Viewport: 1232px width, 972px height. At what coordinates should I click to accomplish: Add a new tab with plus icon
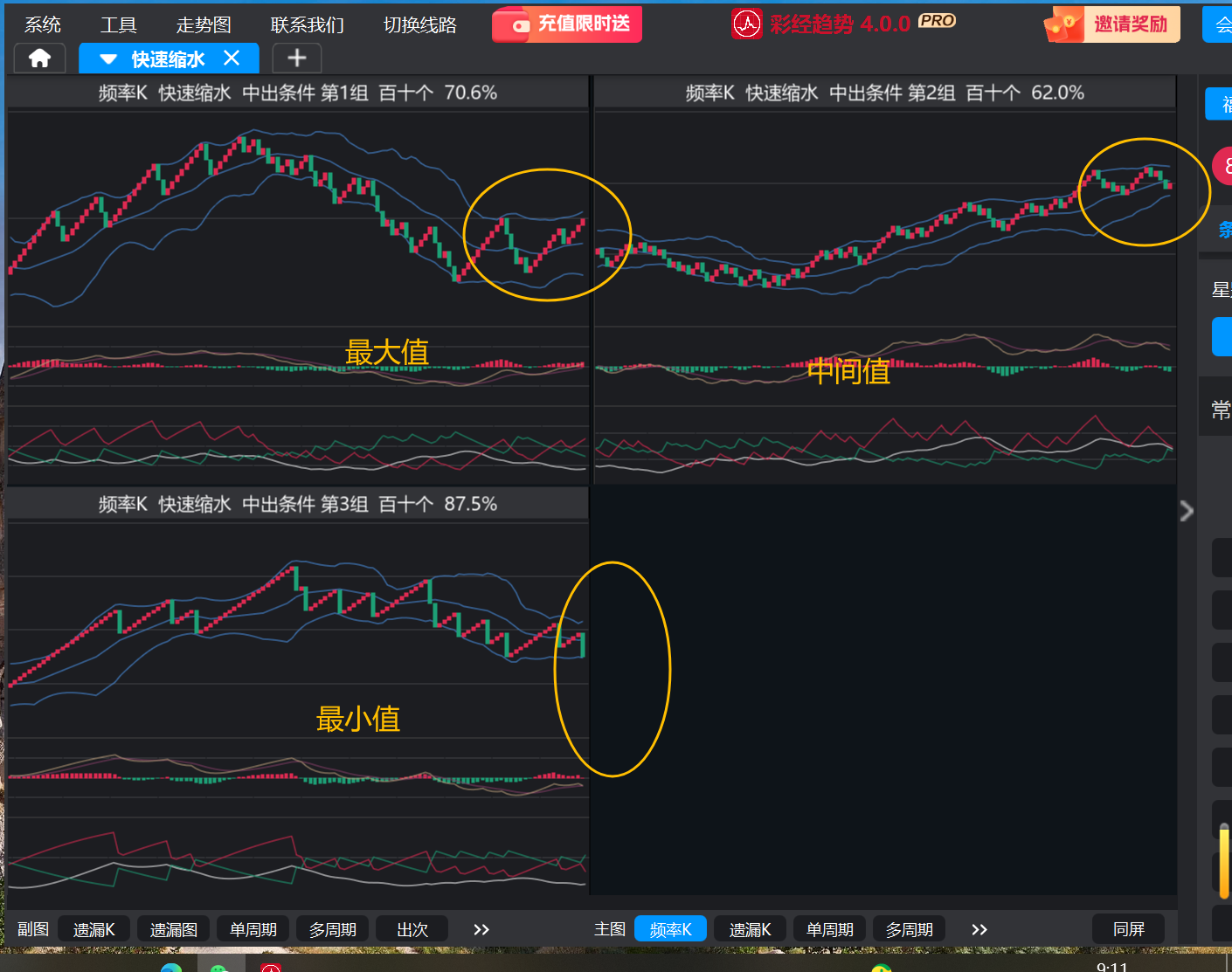click(297, 59)
